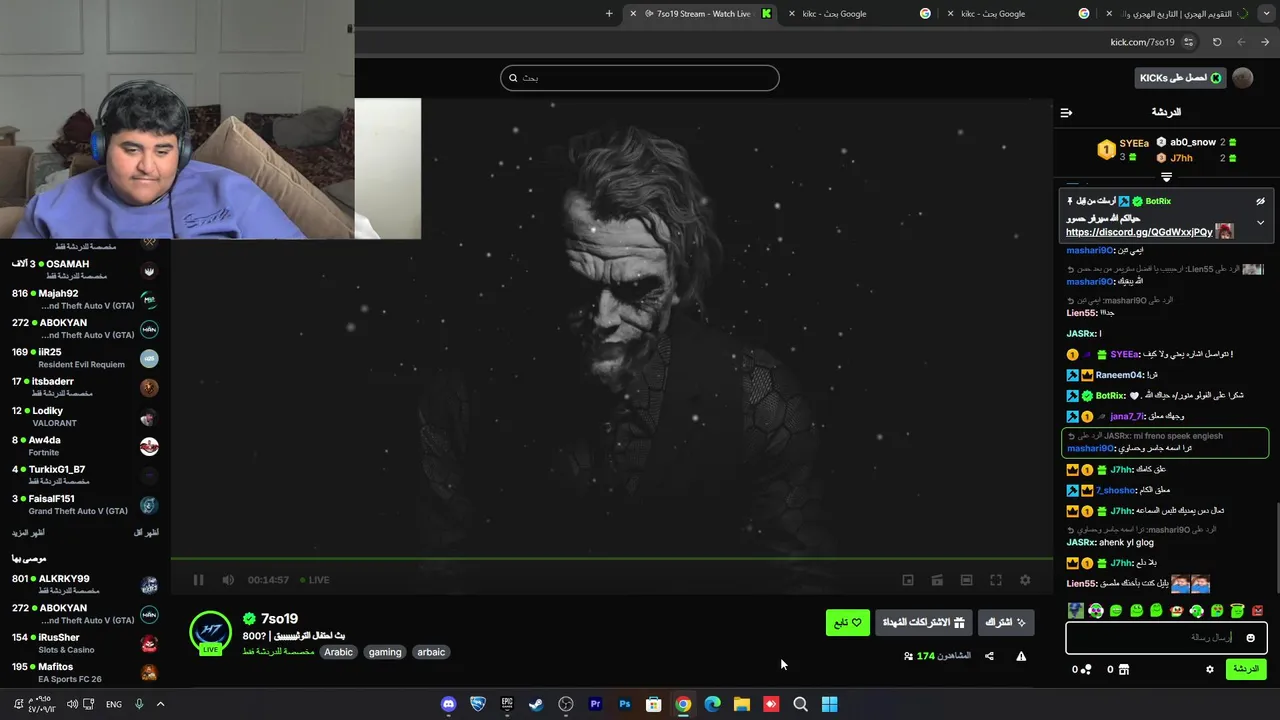Open a new browser tab plus
Screen dimensions: 1280x720
coord(609,14)
